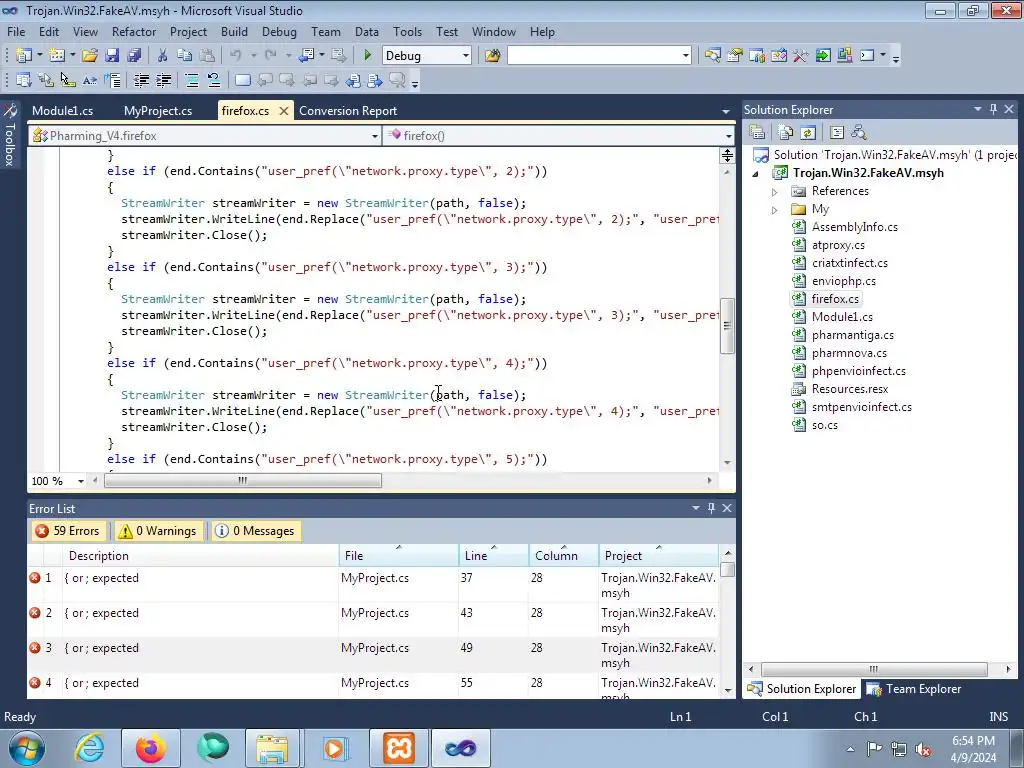Open Solution Explorer from the main toolbar icon

pyautogui.click(x=712, y=56)
